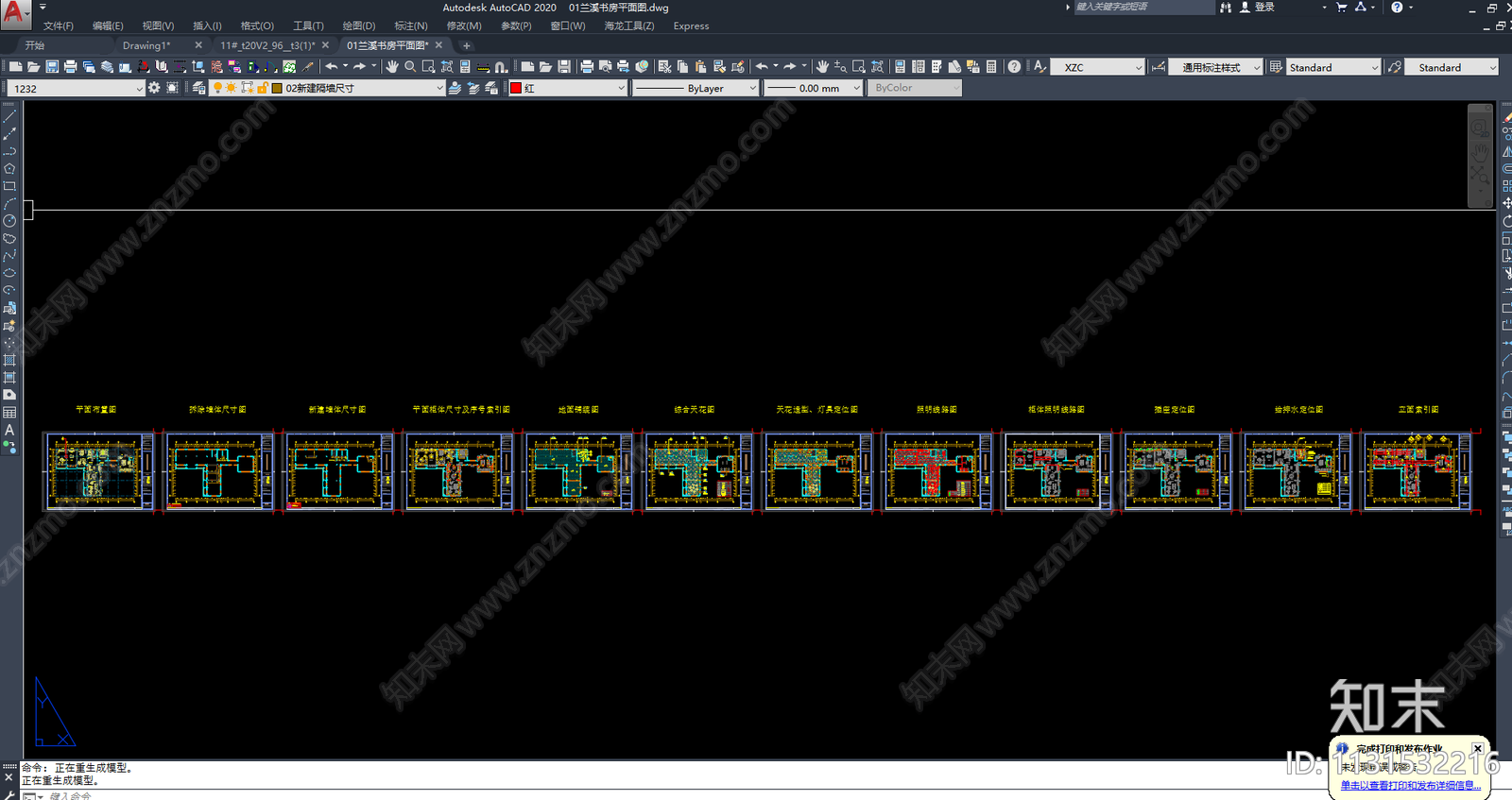
Task: Select the Multiline Text tool
Action: pos(9,430)
